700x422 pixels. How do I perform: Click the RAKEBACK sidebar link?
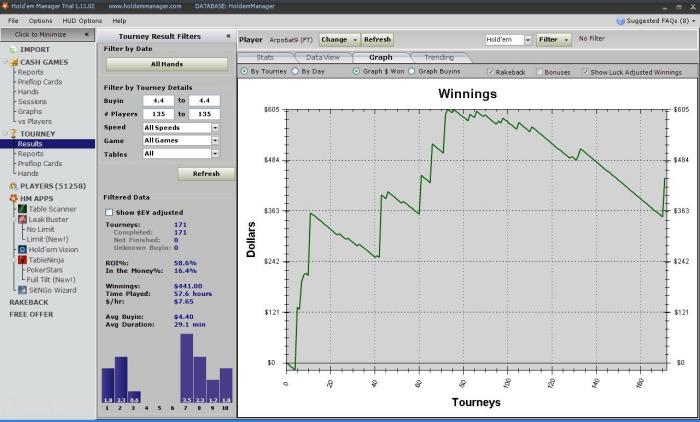click(29, 302)
